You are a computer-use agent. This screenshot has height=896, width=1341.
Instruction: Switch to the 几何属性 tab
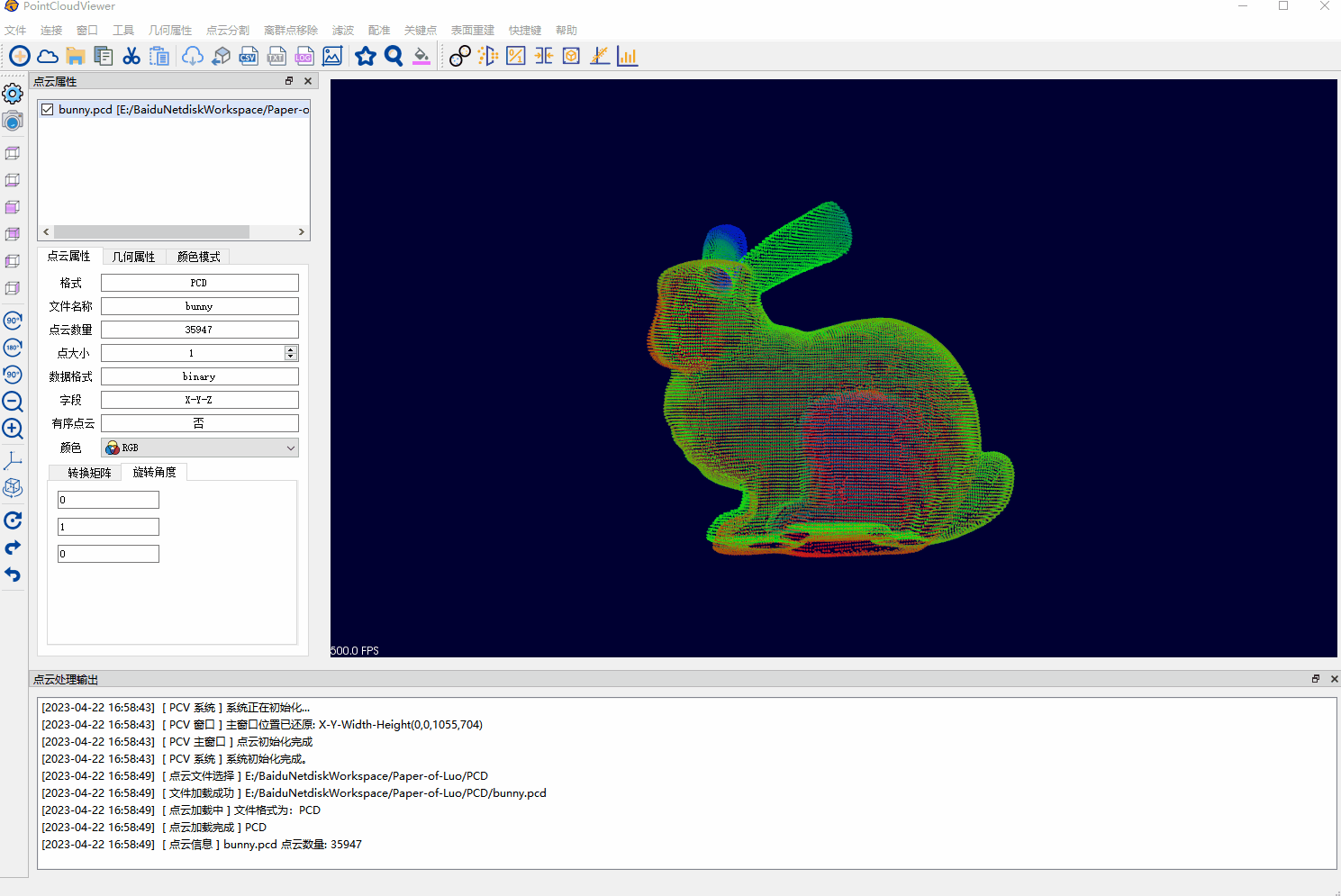[x=134, y=257]
